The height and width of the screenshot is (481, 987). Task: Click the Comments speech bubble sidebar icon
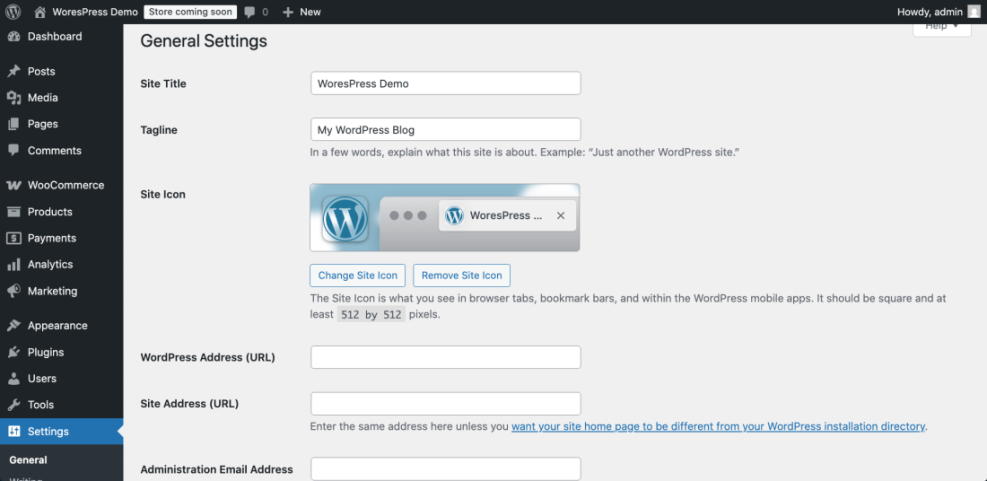(14, 150)
